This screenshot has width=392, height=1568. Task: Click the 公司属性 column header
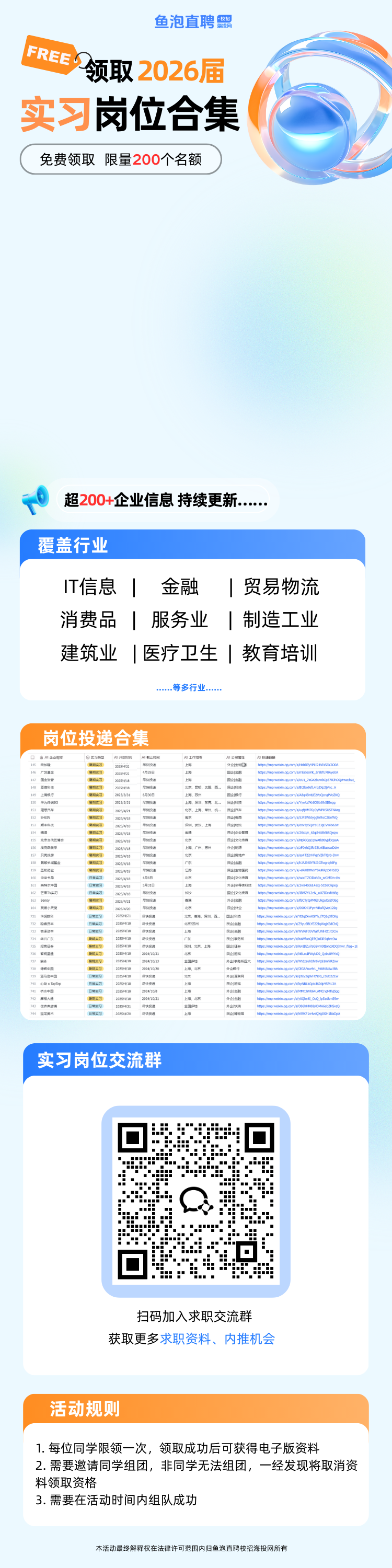[x=236, y=757]
